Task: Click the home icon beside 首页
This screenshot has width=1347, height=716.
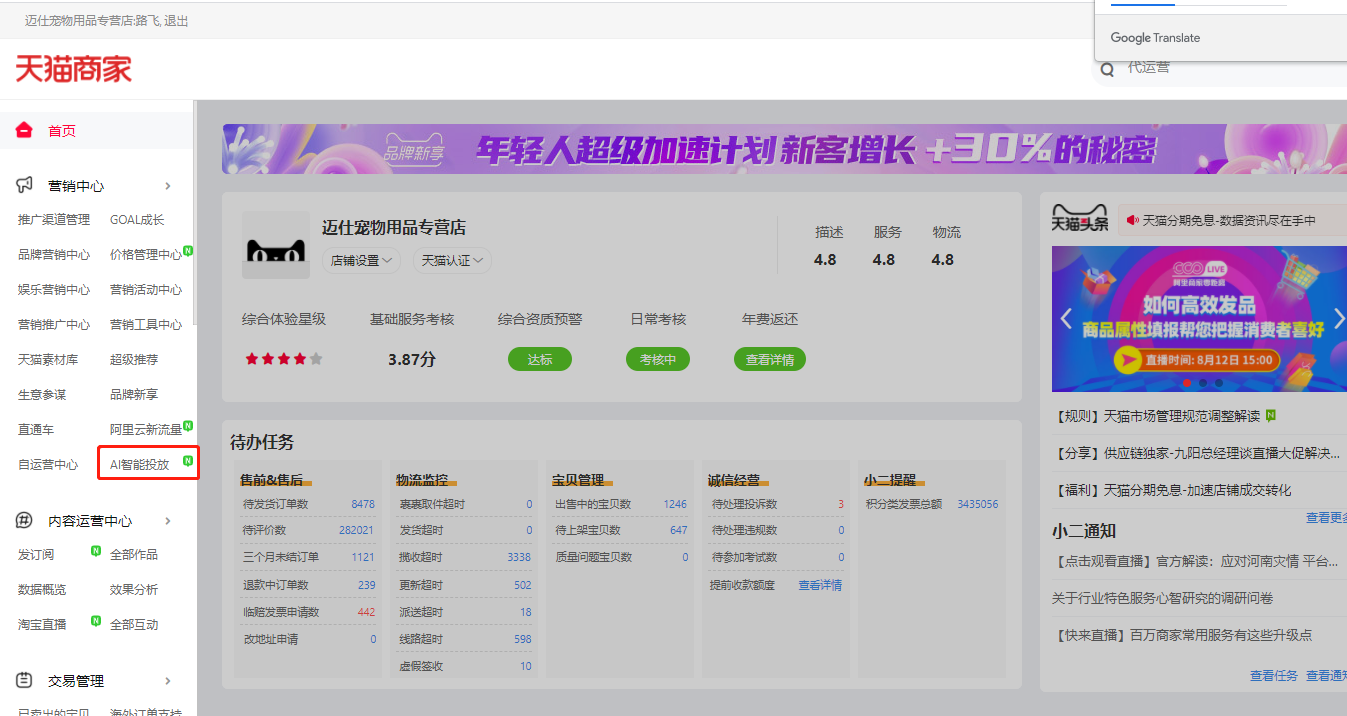Action: [x=25, y=131]
